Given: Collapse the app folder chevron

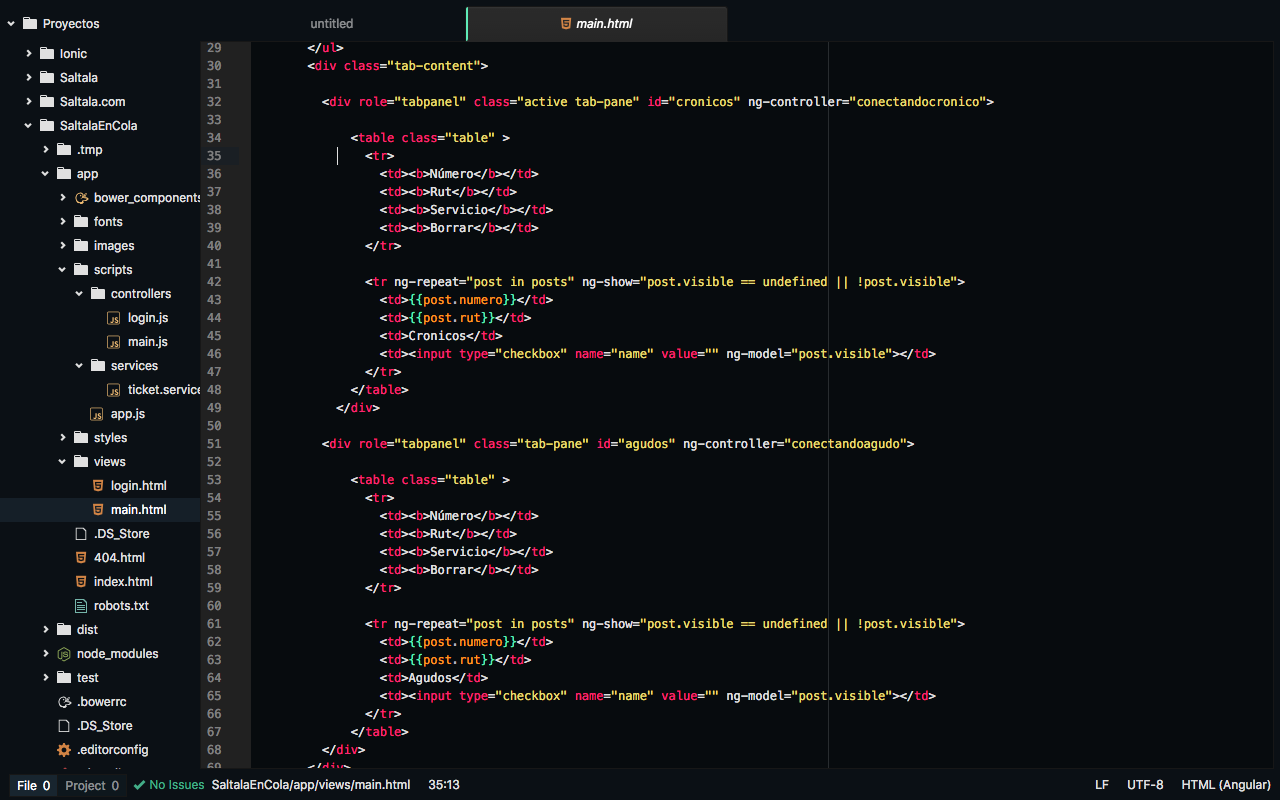Looking at the screenshot, I should point(46,173).
